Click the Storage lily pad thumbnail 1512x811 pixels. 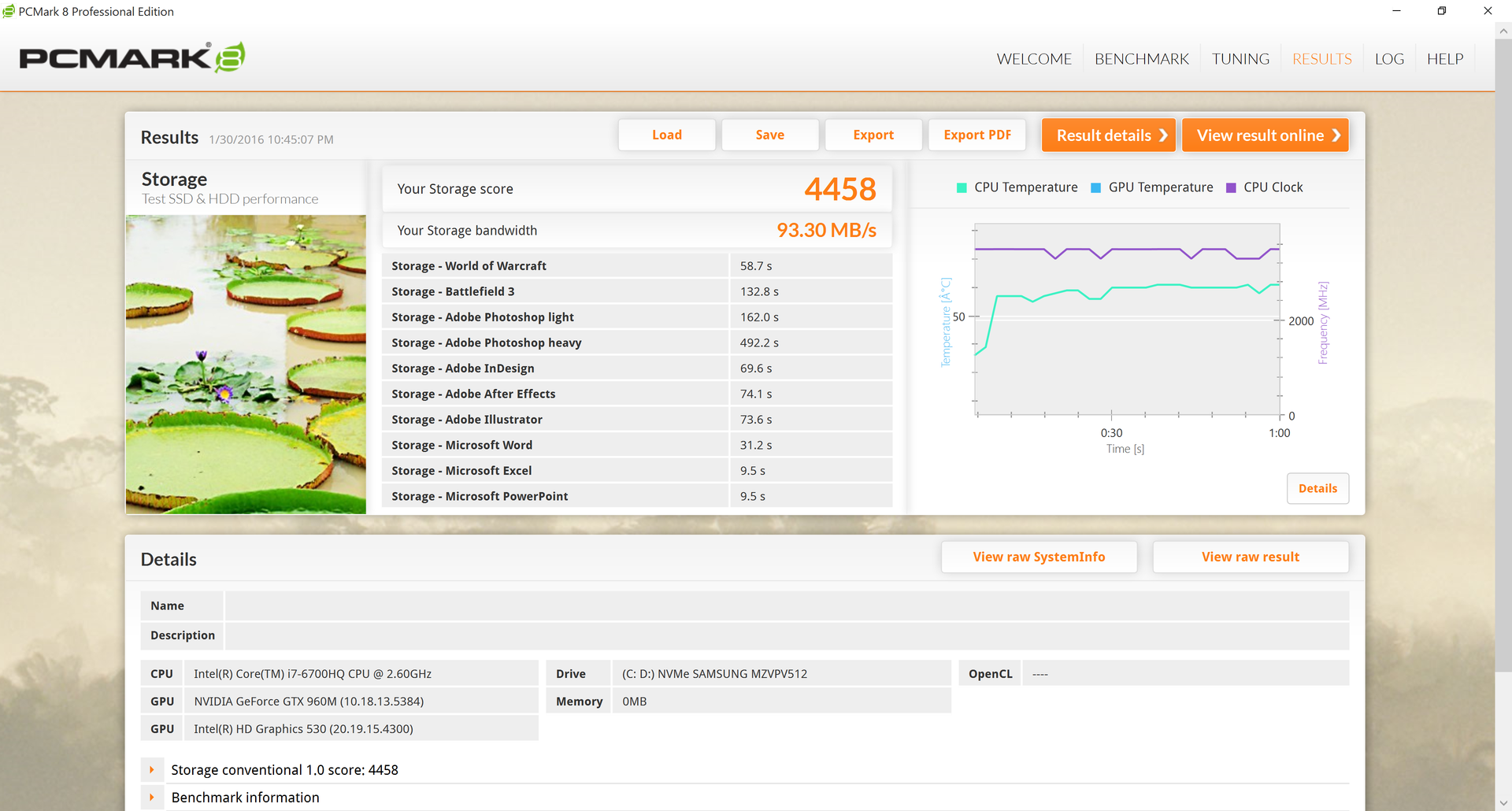246,365
